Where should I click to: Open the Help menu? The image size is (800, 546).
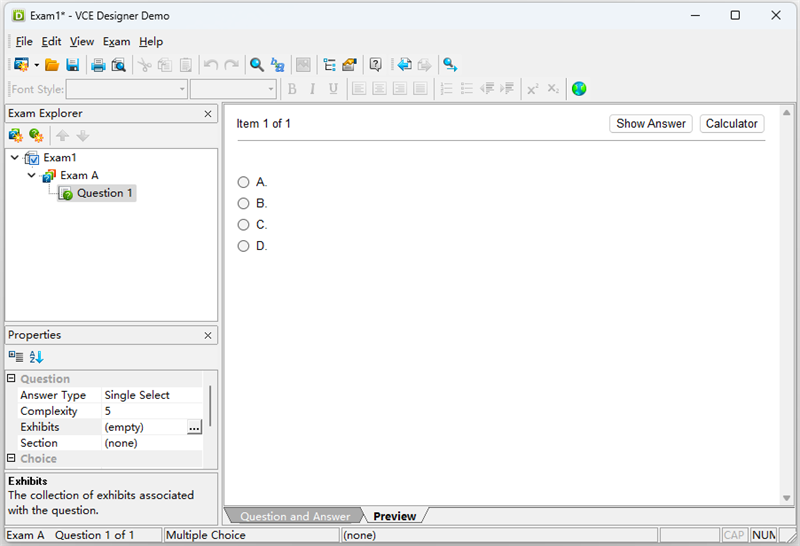point(151,42)
